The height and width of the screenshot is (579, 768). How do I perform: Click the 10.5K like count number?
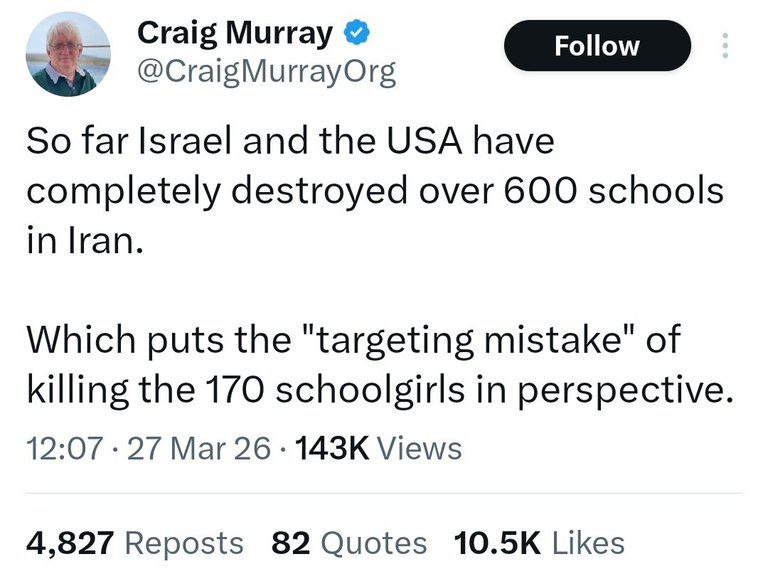pos(498,543)
